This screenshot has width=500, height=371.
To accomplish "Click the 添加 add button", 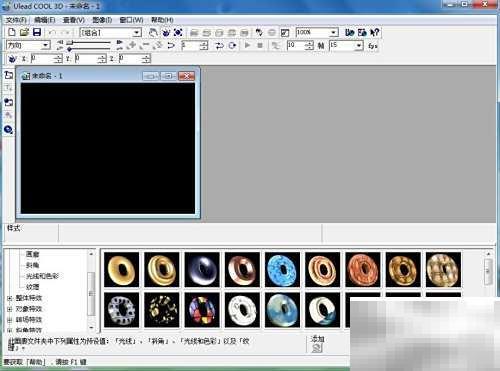I will [x=317, y=344].
